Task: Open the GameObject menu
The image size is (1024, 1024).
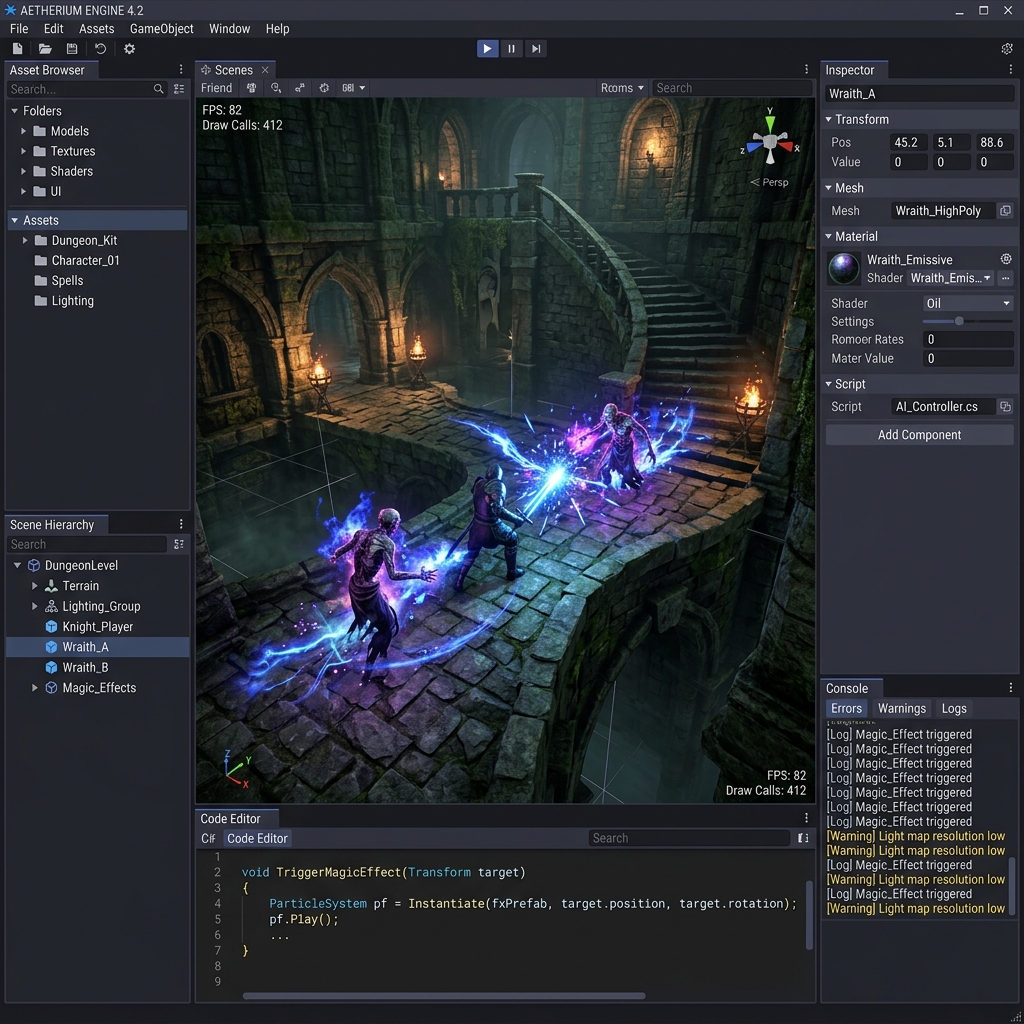Action: point(161,29)
